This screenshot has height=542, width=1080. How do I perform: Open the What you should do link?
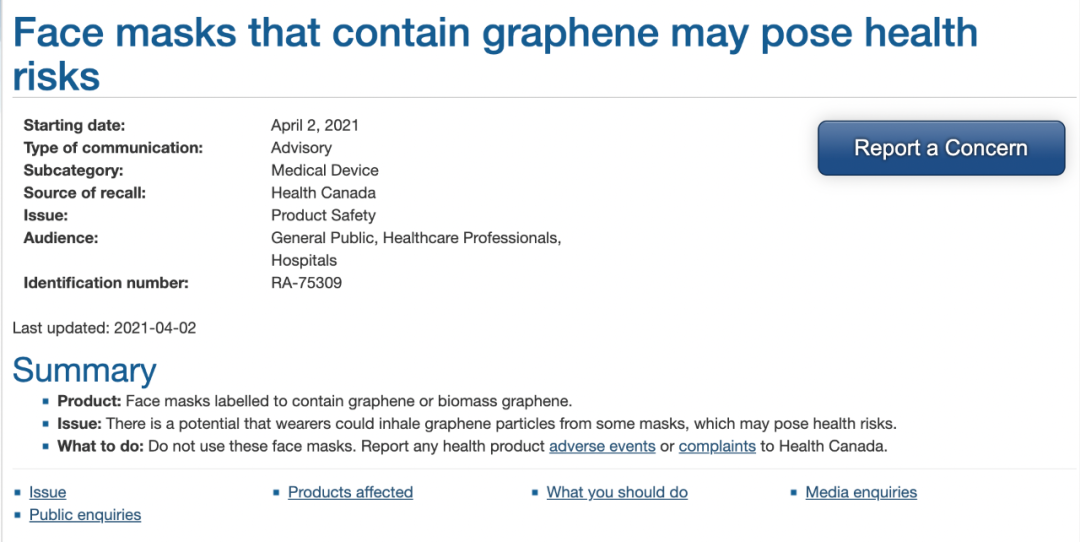[617, 492]
